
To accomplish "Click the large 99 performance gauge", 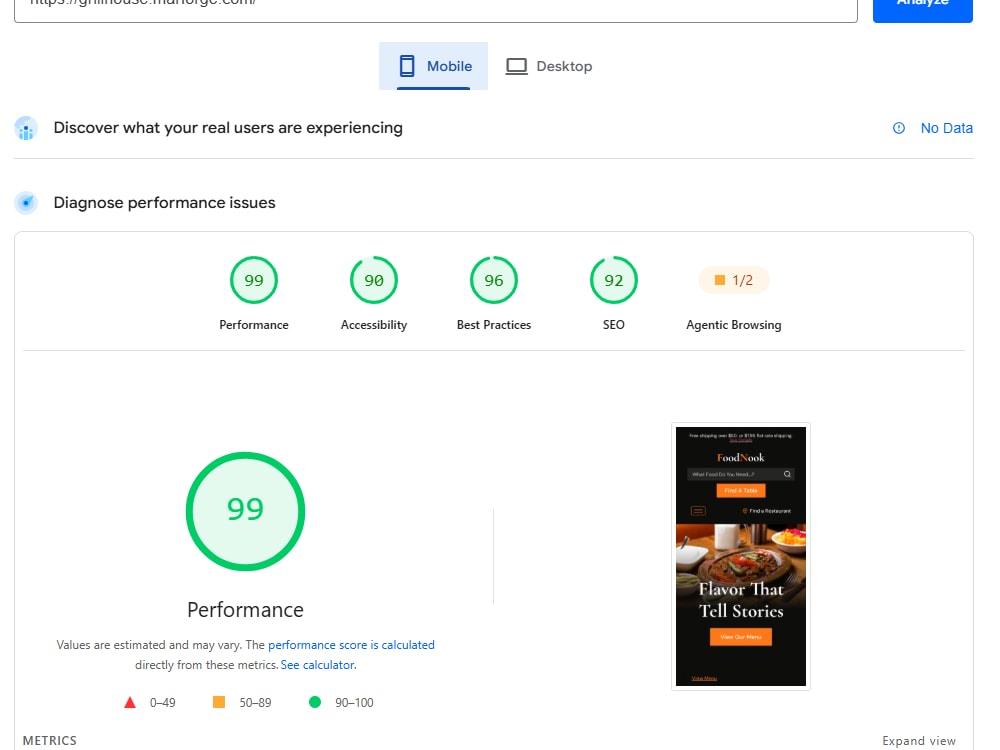I will 246,511.
